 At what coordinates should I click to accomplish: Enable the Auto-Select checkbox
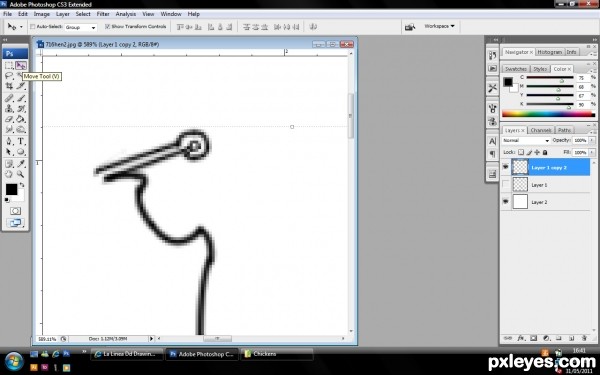(33, 26)
